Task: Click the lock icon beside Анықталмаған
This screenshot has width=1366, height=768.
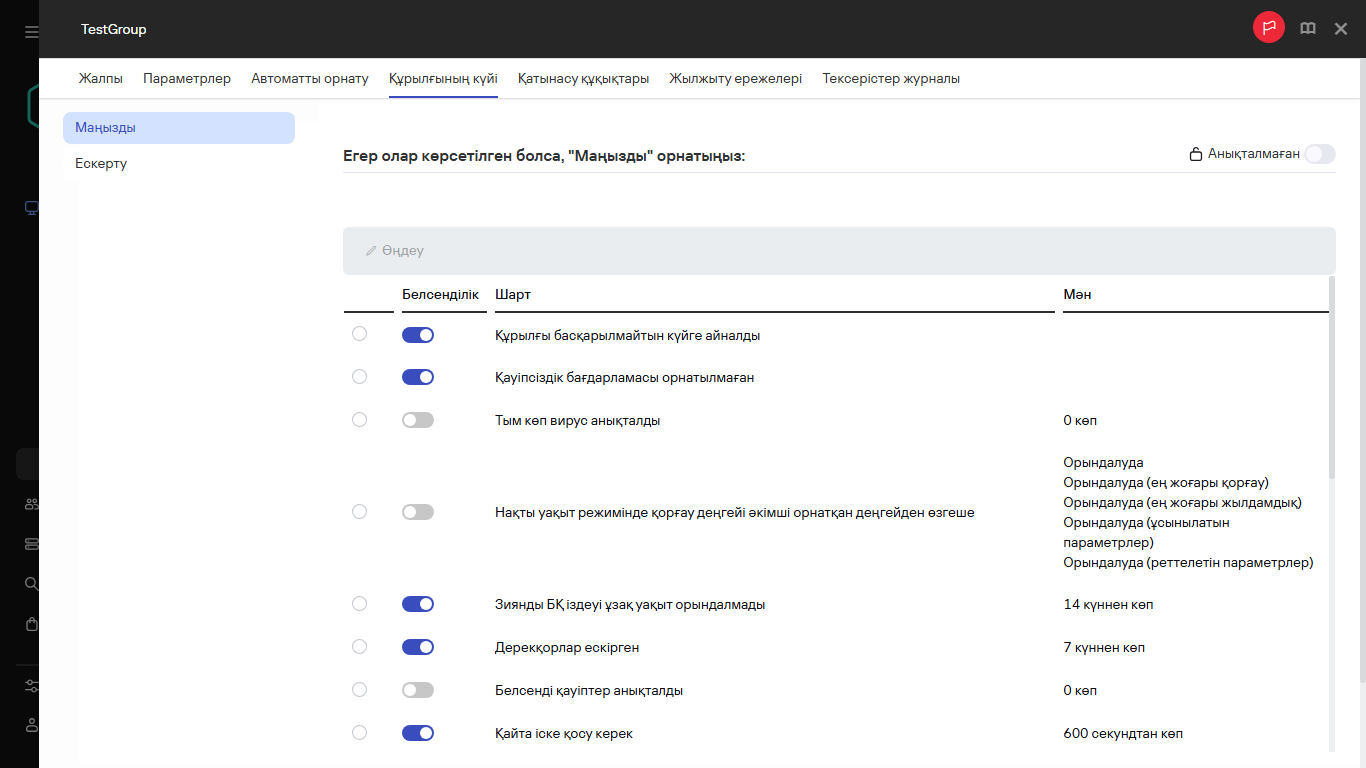Action: [1194, 154]
